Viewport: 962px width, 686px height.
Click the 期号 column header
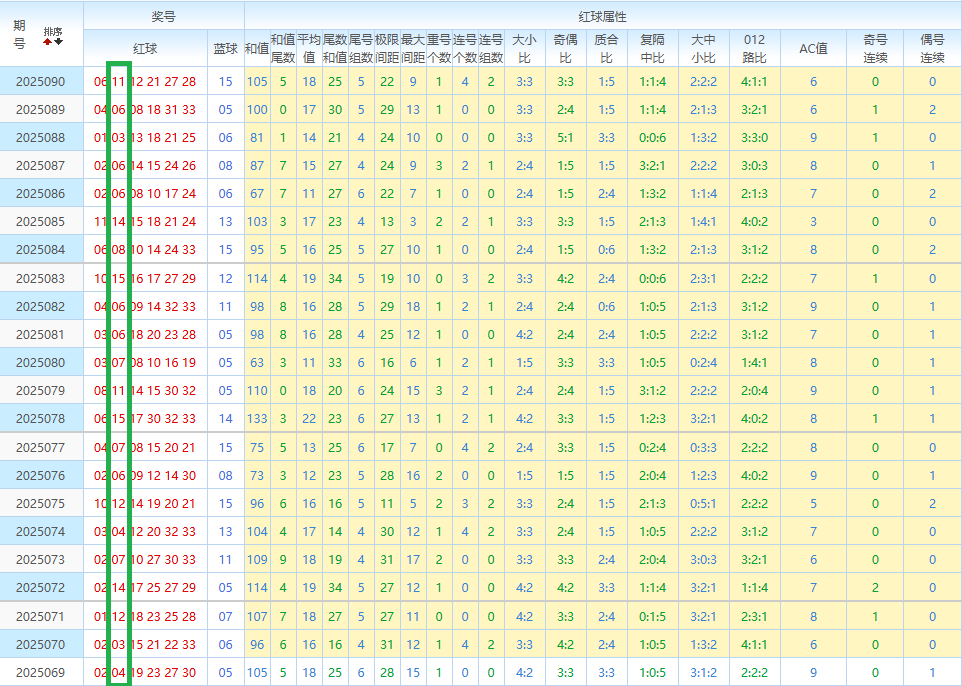pos(19,34)
